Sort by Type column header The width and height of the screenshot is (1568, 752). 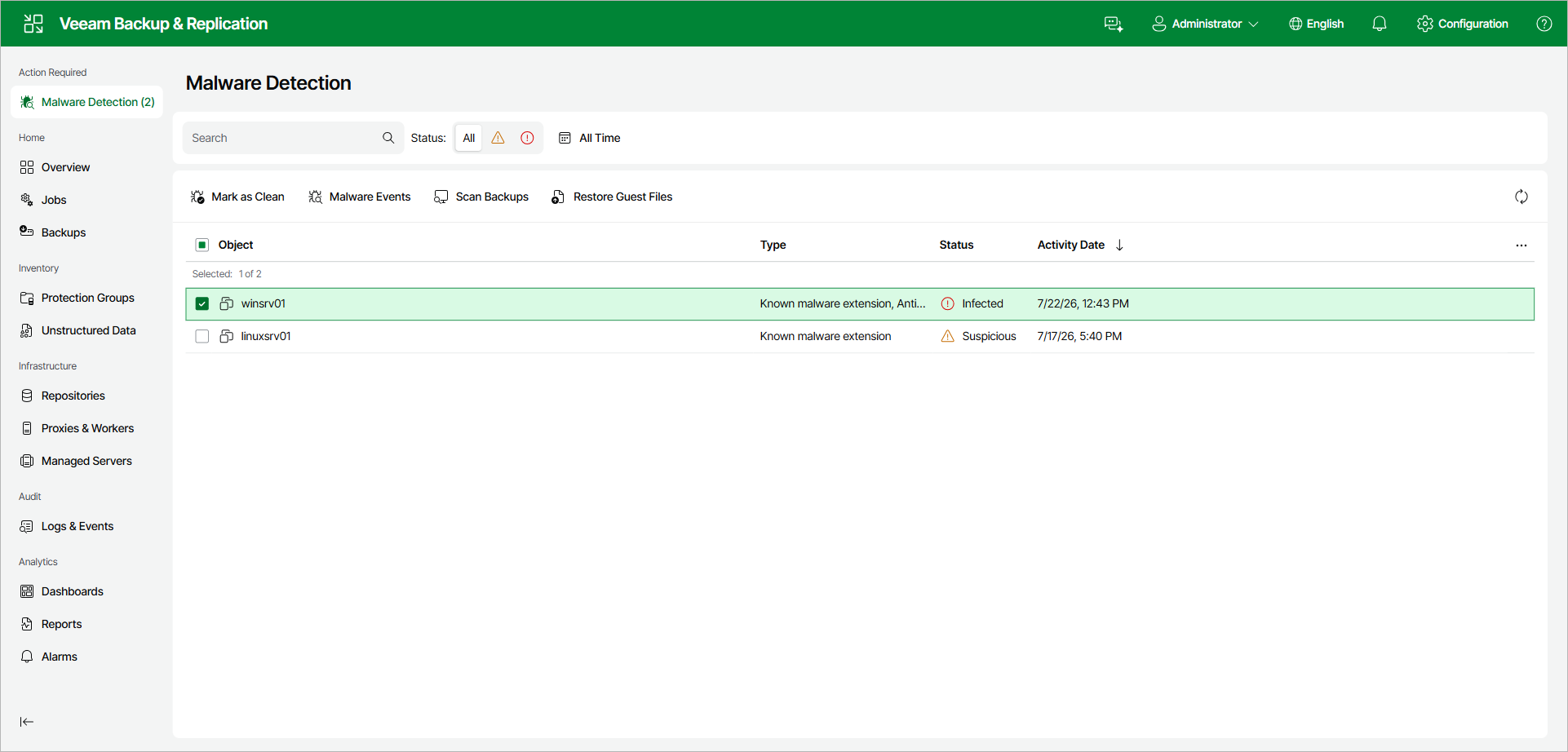(773, 245)
